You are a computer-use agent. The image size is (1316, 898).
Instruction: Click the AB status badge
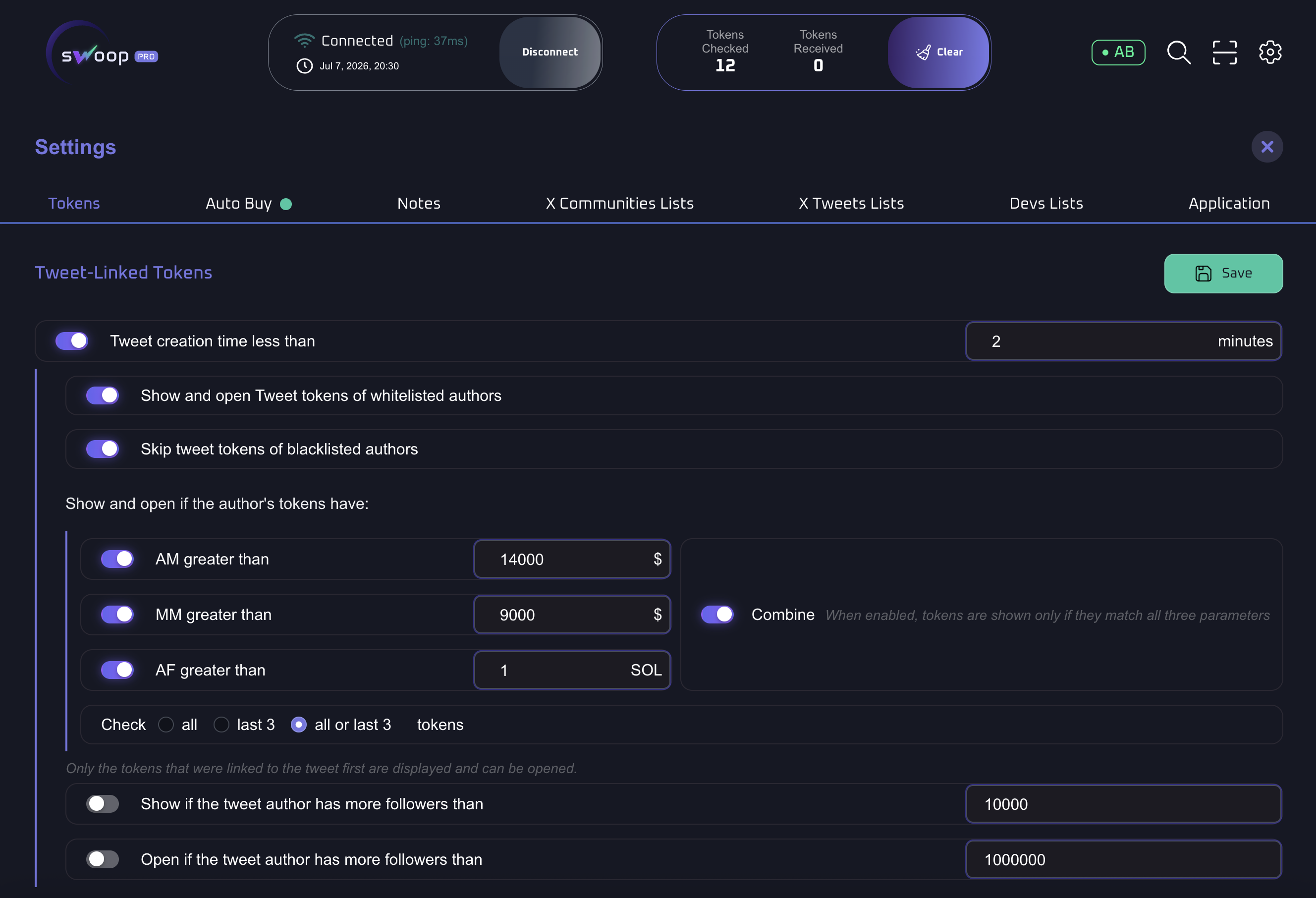click(1118, 53)
